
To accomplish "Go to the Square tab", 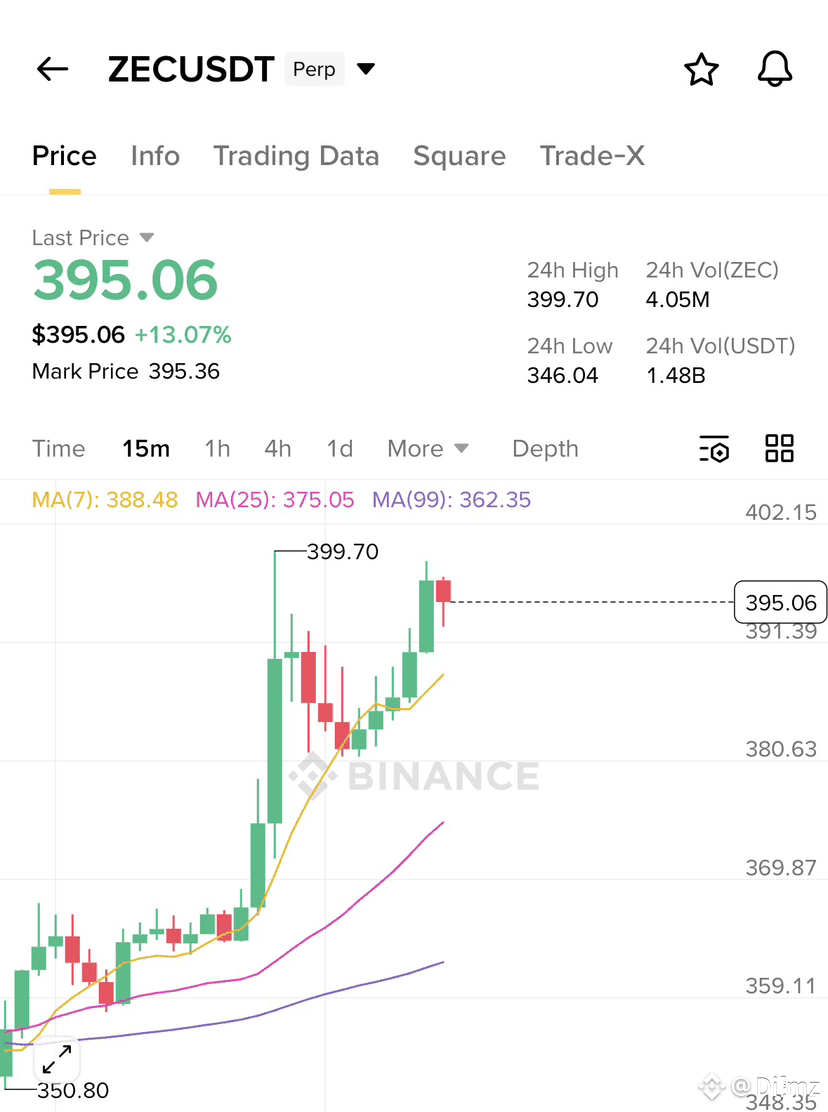I will pyautogui.click(x=459, y=156).
